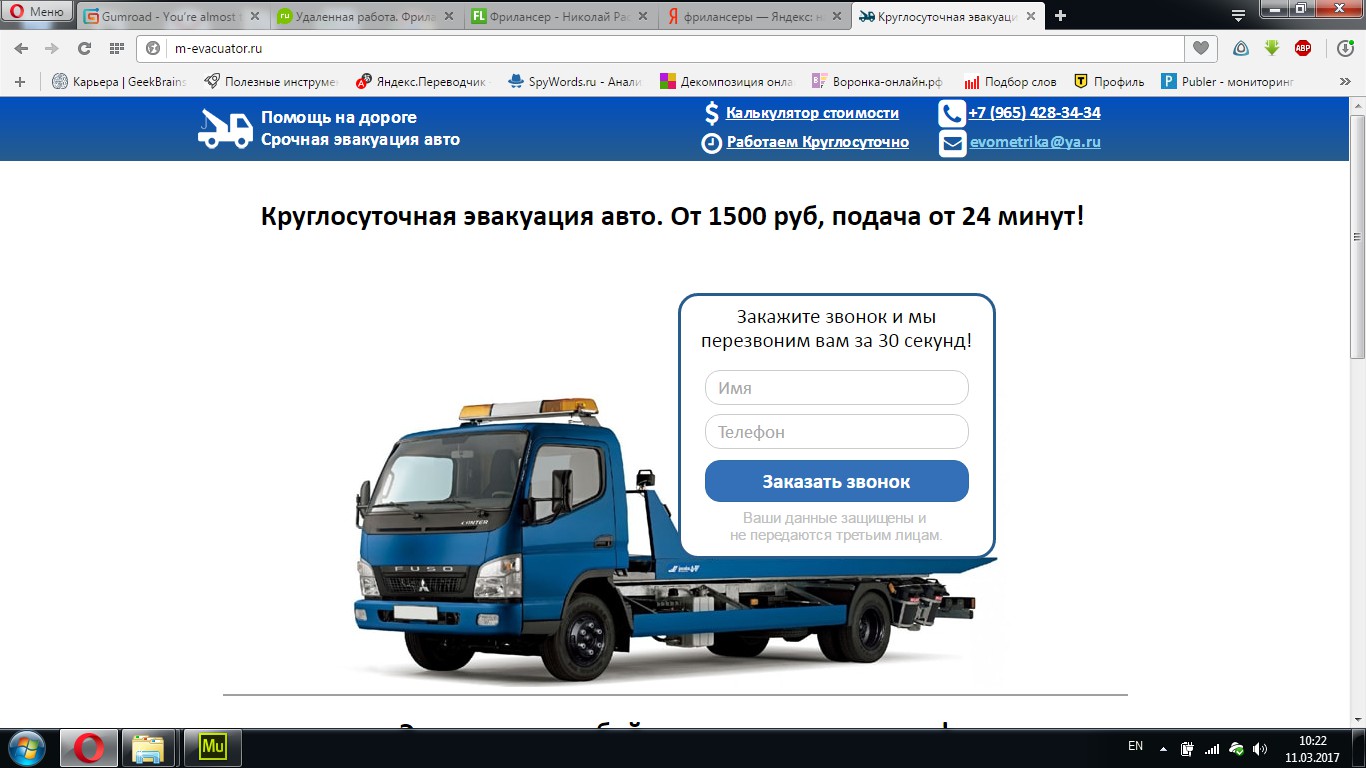Open the volume speaker tray icon
The height and width of the screenshot is (768, 1366).
[x=1260, y=748]
